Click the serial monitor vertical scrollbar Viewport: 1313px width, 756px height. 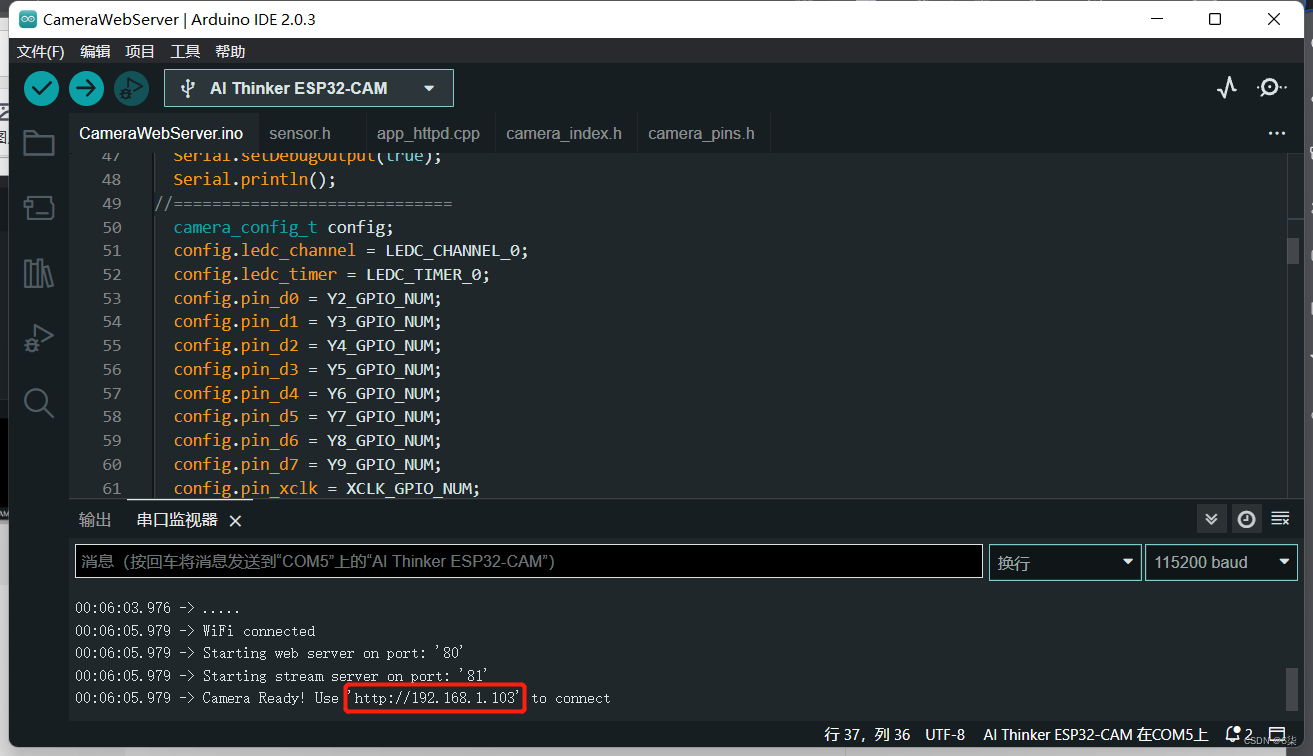coord(1292,689)
